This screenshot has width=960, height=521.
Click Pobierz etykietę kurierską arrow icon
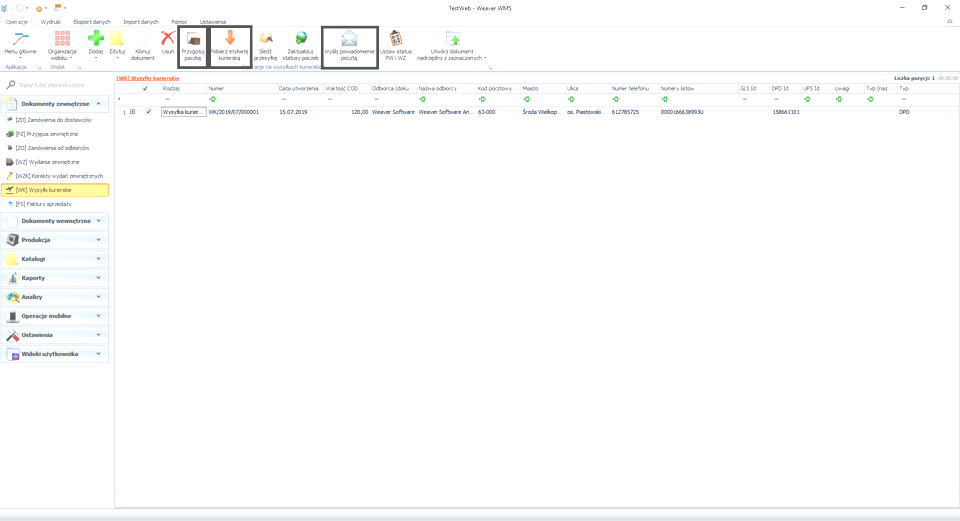pyautogui.click(x=230, y=38)
